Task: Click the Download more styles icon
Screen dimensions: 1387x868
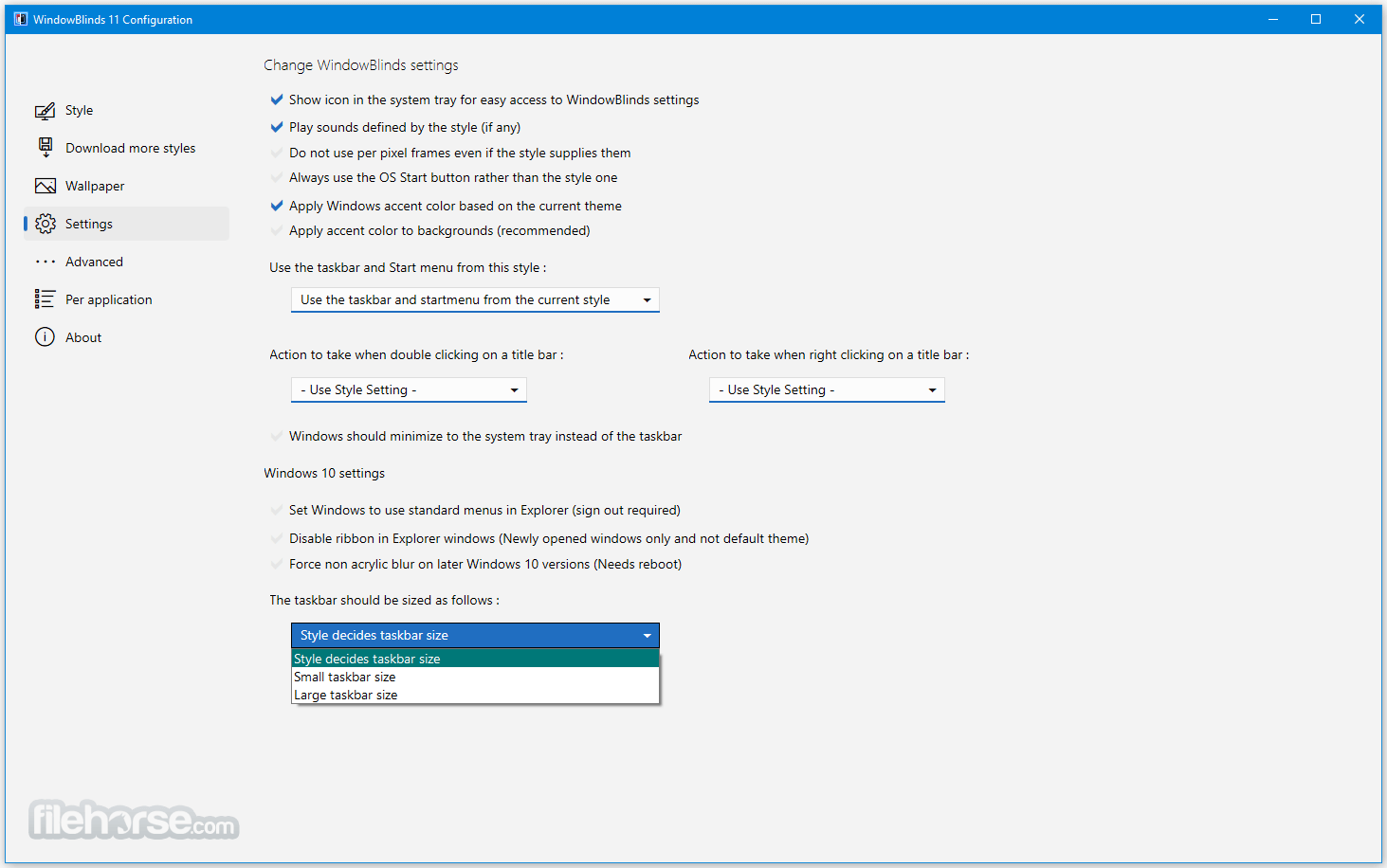Action: [x=45, y=148]
